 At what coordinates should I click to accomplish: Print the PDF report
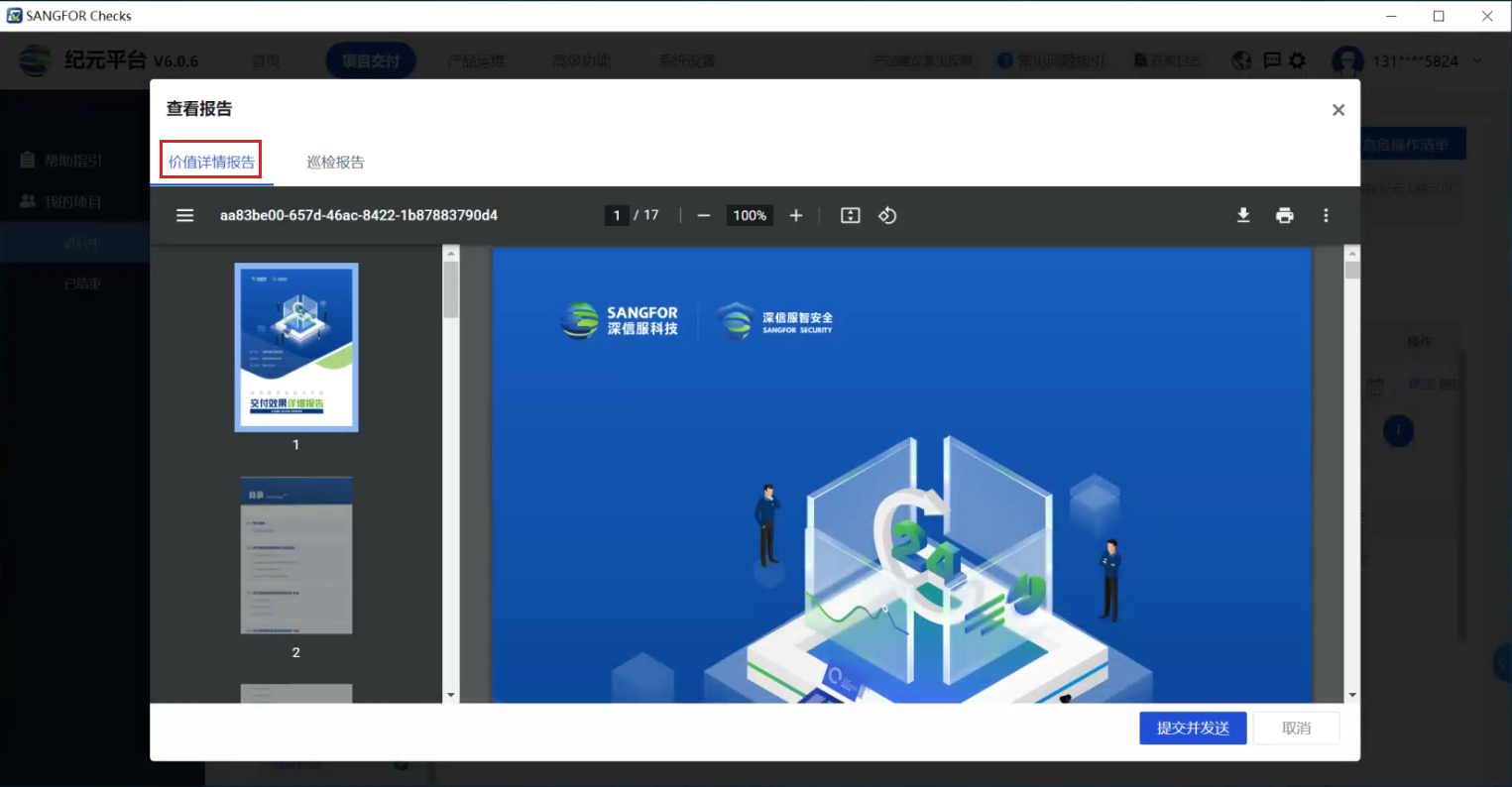1285,215
